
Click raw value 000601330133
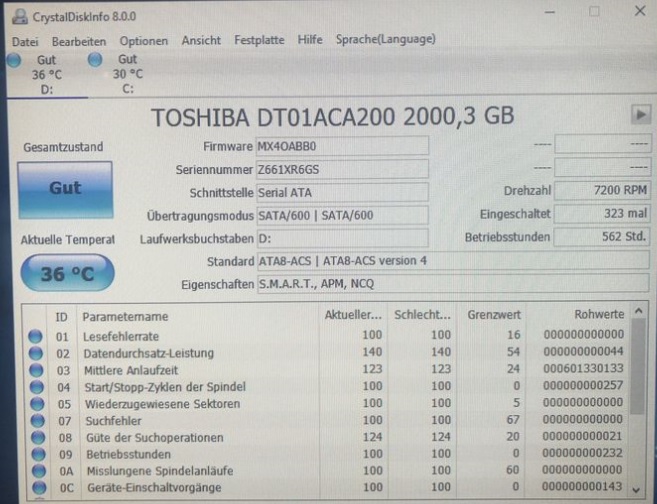pyautogui.click(x=583, y=368)
